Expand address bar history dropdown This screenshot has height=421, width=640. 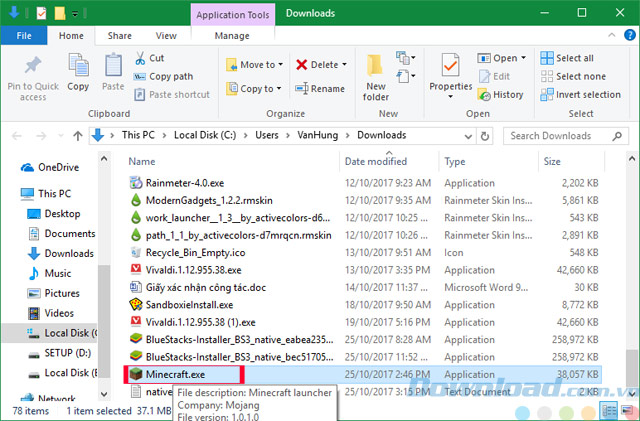coord(468,136)
